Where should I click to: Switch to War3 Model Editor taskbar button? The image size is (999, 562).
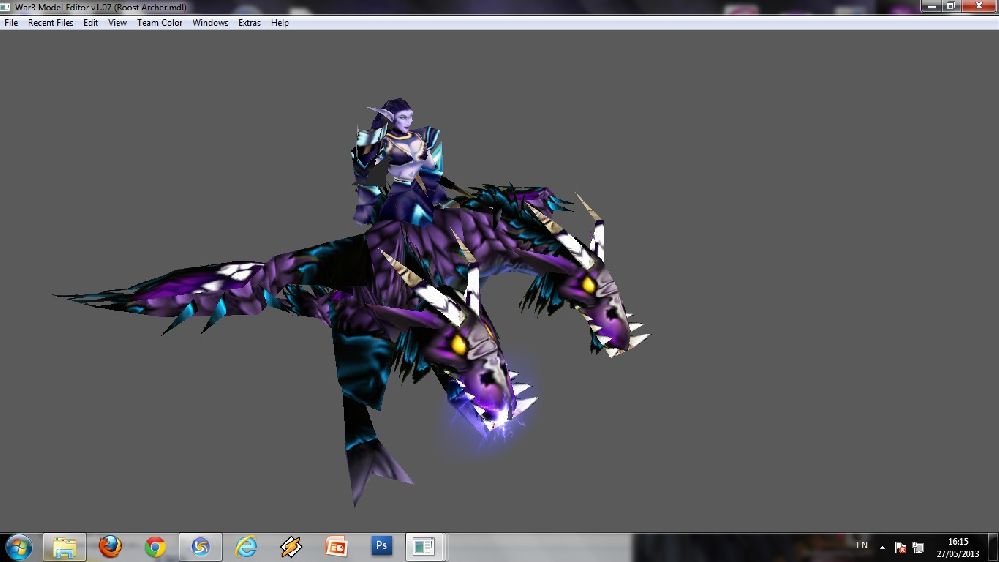pyautogui.click(x=425, y=547)
